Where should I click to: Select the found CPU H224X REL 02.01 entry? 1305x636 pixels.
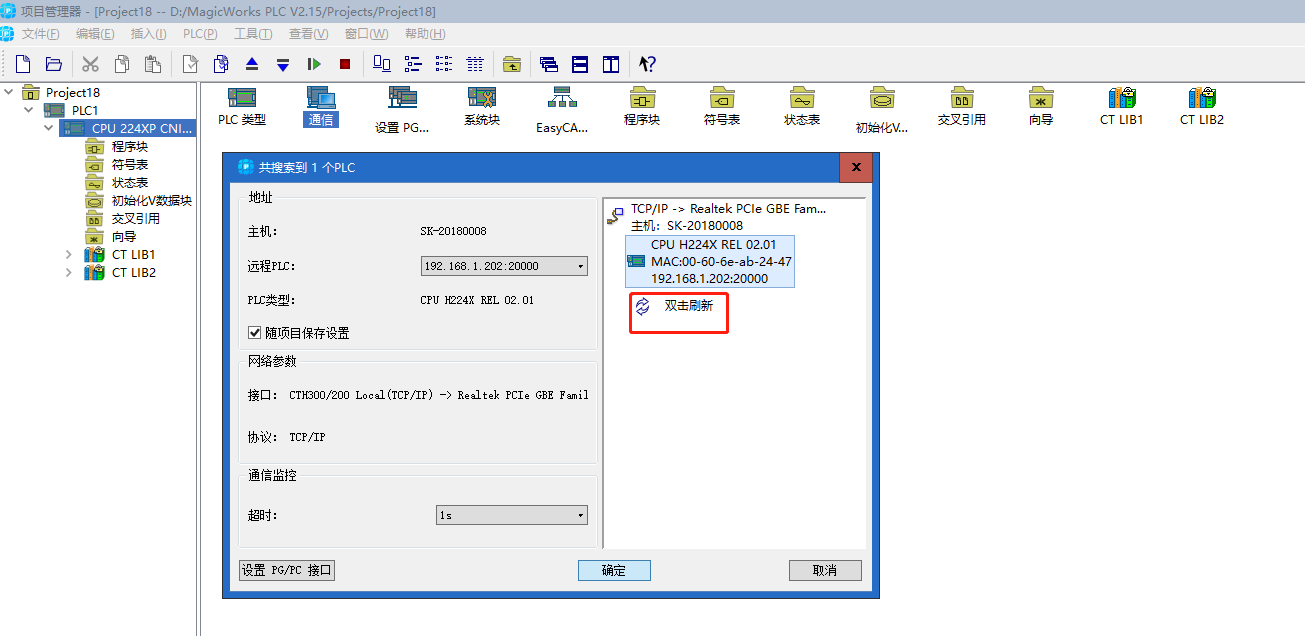(709, 261)
